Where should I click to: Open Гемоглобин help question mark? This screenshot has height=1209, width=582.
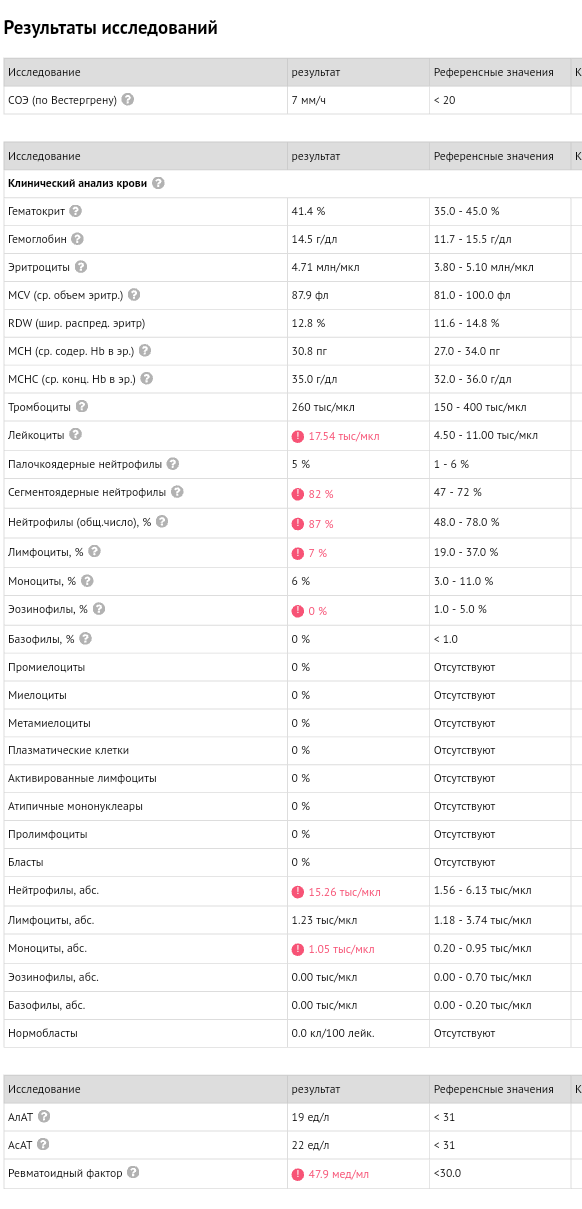[77, 239]
